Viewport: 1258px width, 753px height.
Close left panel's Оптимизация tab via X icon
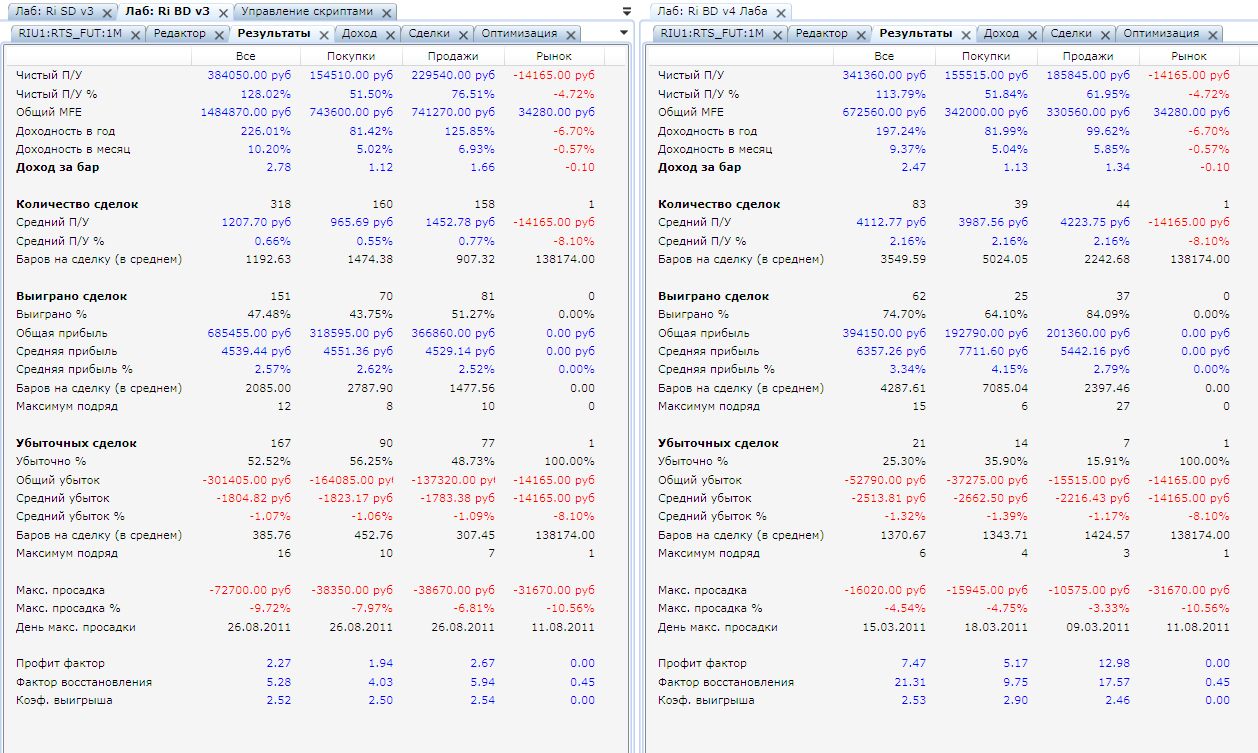point(570,34)
